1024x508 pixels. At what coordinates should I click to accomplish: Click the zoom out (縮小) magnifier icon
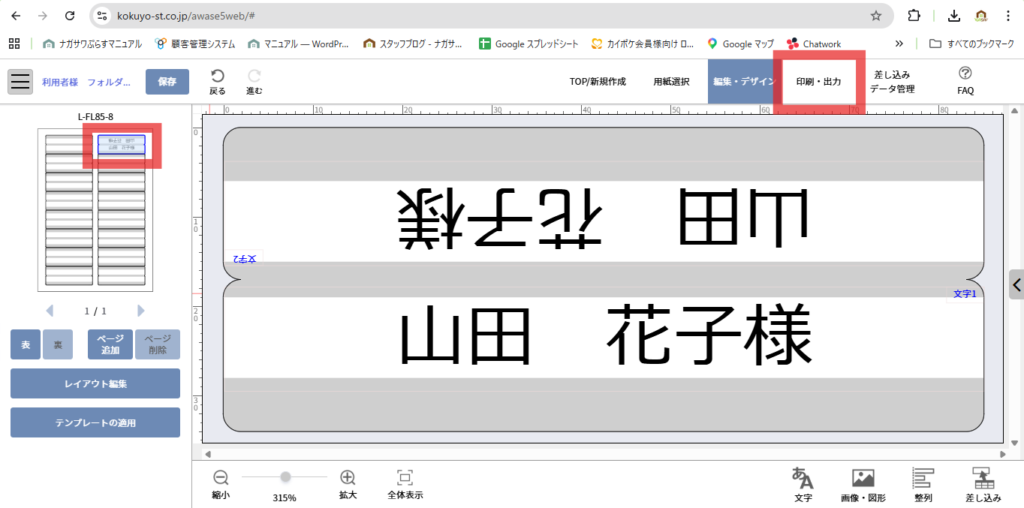[x=221, y=478]
